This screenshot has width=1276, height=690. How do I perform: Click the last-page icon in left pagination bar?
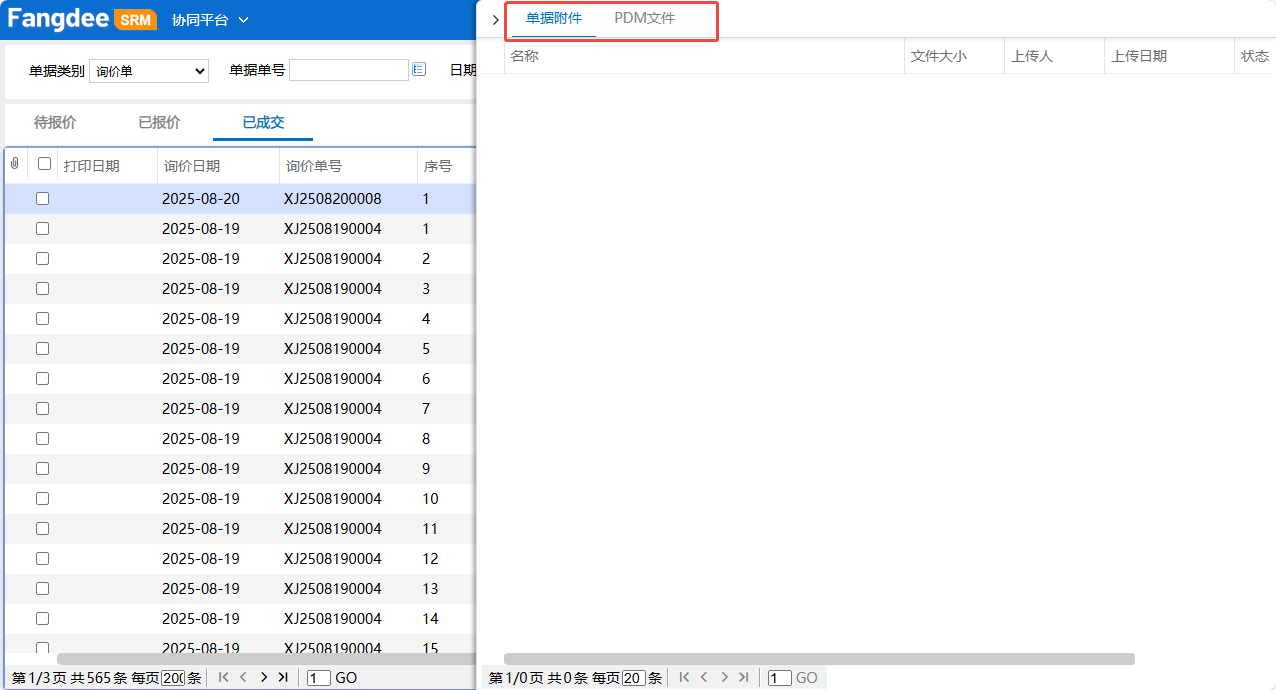point(284,677)
